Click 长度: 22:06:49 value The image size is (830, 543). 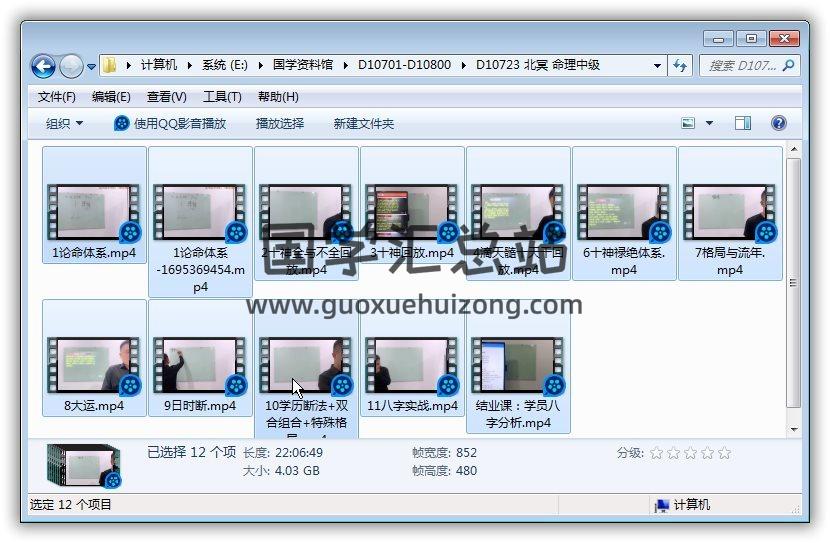pyautogui.click(x=299, y=453)
